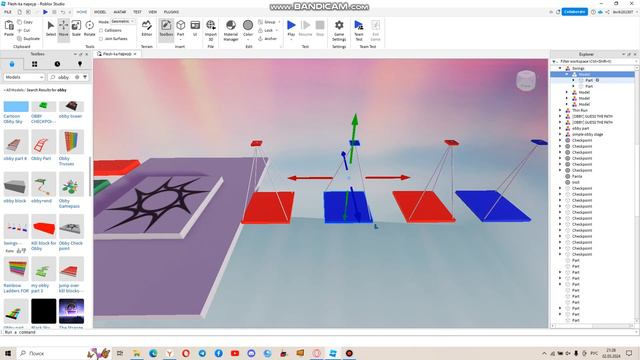Open the Toolbox Creations lightbulb tab
Image resolution: width=640 pixels, height=360 pixels.
point(80,64)
